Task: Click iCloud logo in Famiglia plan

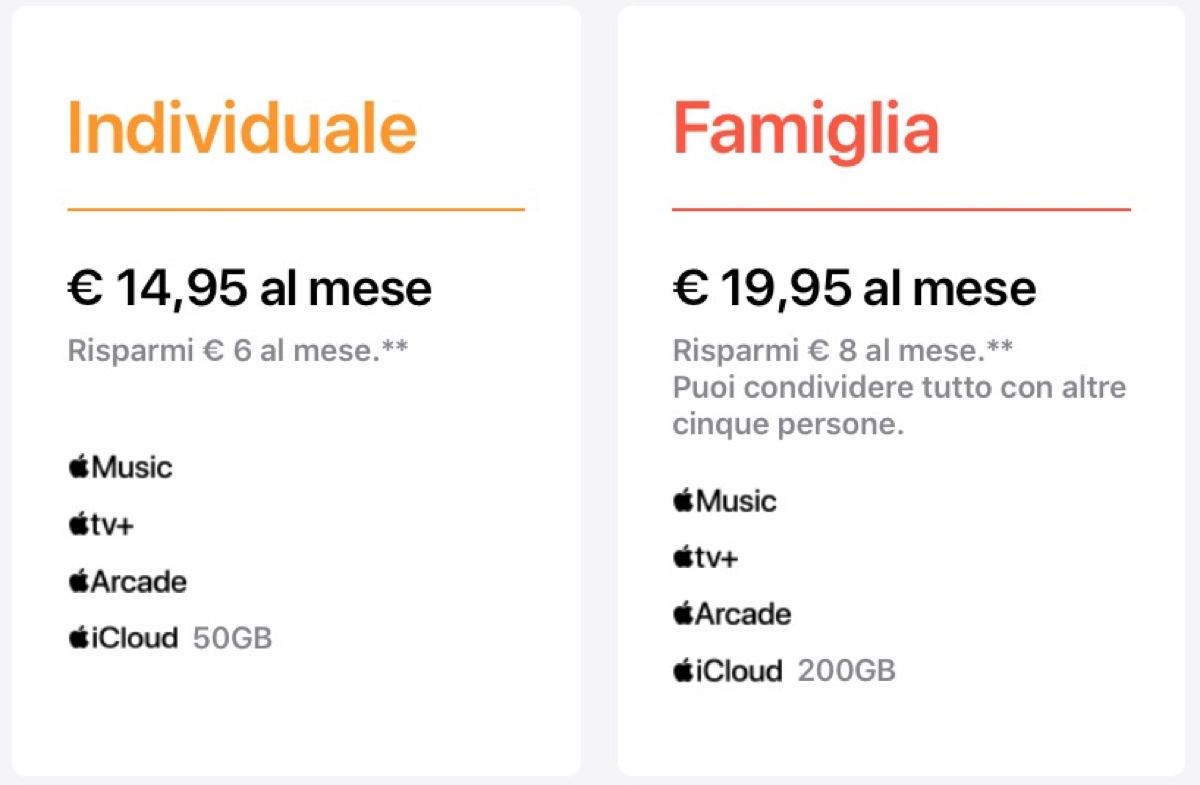Action: 727,671
